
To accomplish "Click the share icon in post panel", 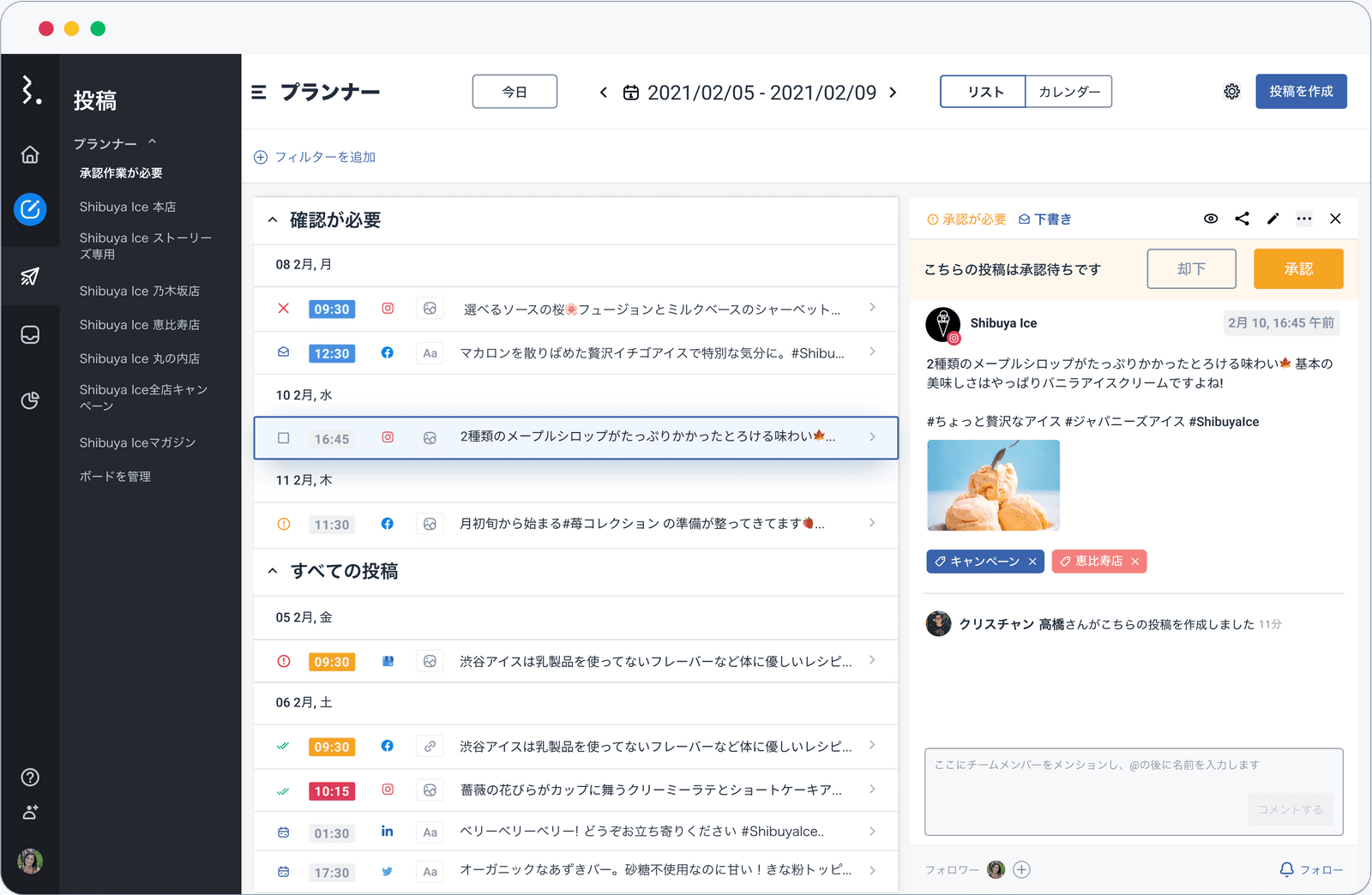I will point(1242,219).
